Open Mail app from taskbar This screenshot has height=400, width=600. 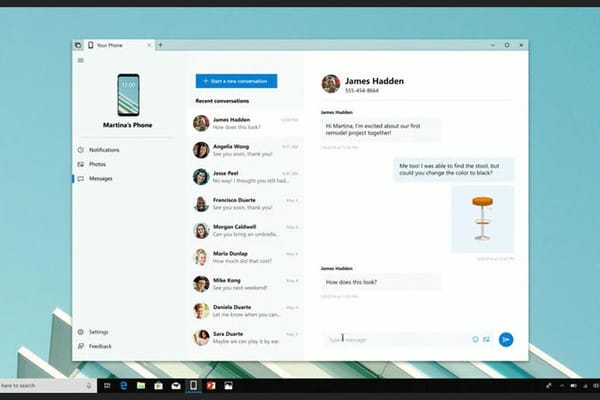176,386
